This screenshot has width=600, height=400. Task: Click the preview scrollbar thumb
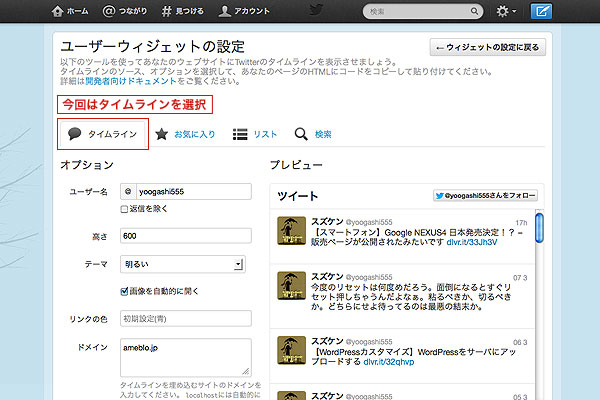(x=539, y=228)
